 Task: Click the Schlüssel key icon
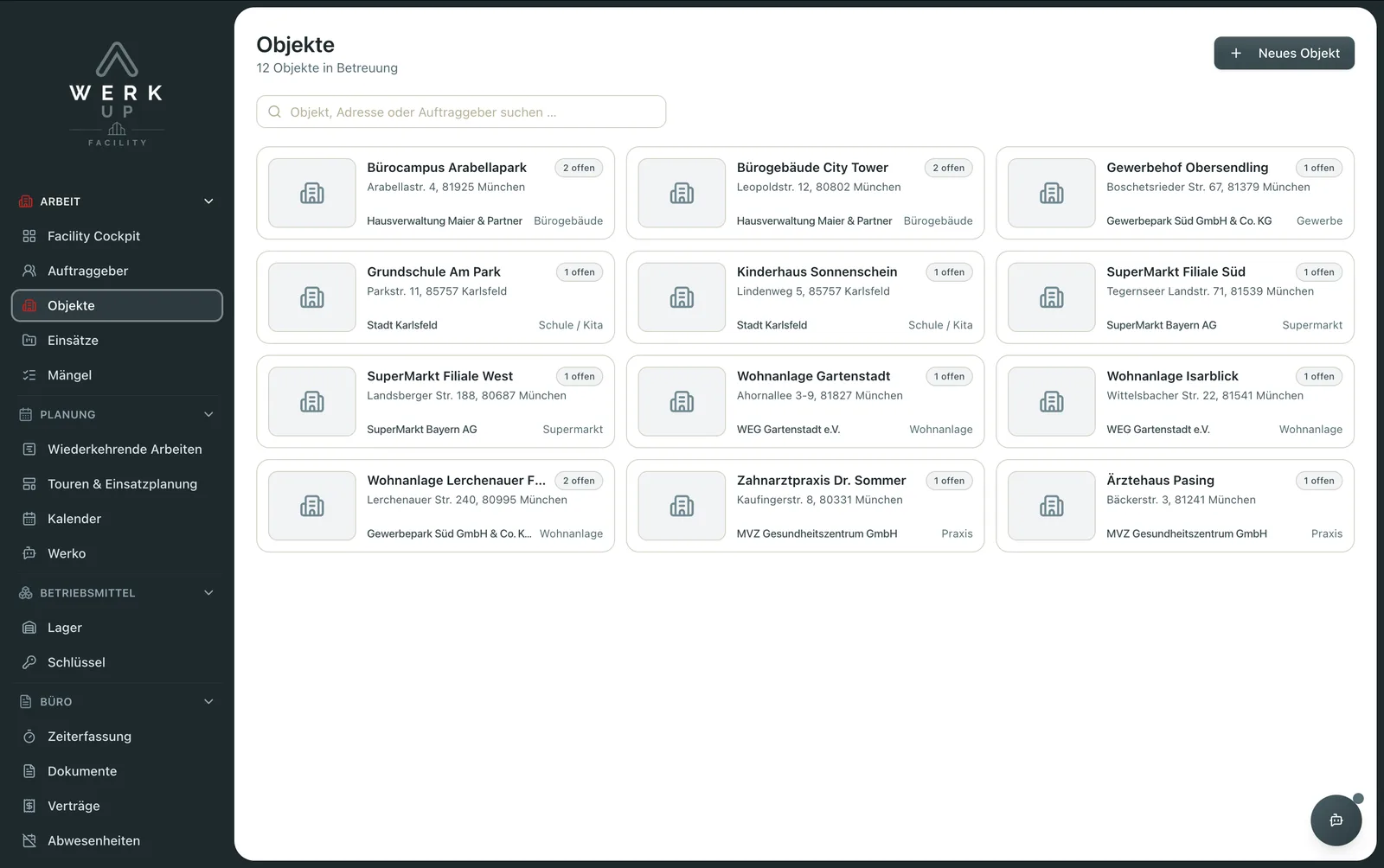pos(29,662)
